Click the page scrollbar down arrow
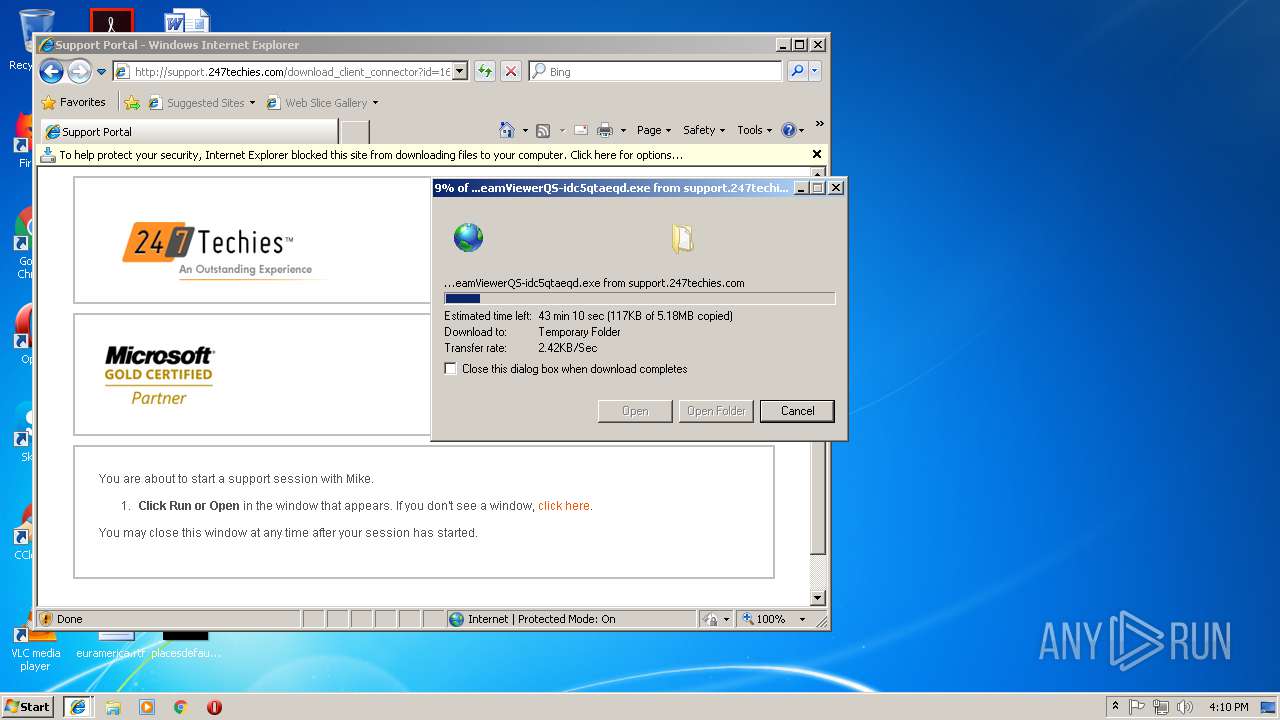Image resolution: width=1280 pixels, height=720 pixels. 817,598
